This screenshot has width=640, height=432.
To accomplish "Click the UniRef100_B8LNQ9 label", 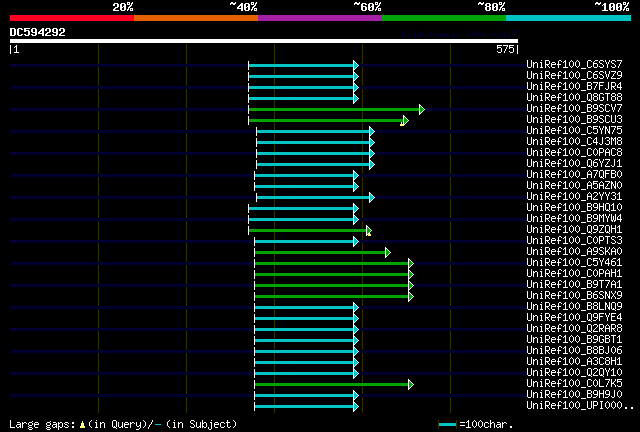I will (574, 307).
